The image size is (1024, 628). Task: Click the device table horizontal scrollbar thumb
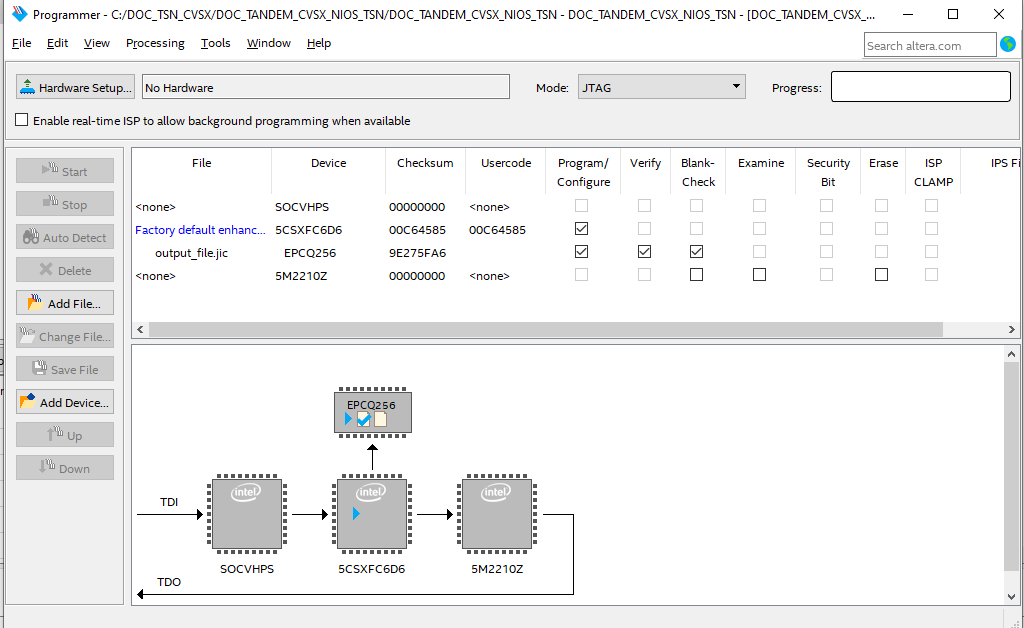point(546,330)
